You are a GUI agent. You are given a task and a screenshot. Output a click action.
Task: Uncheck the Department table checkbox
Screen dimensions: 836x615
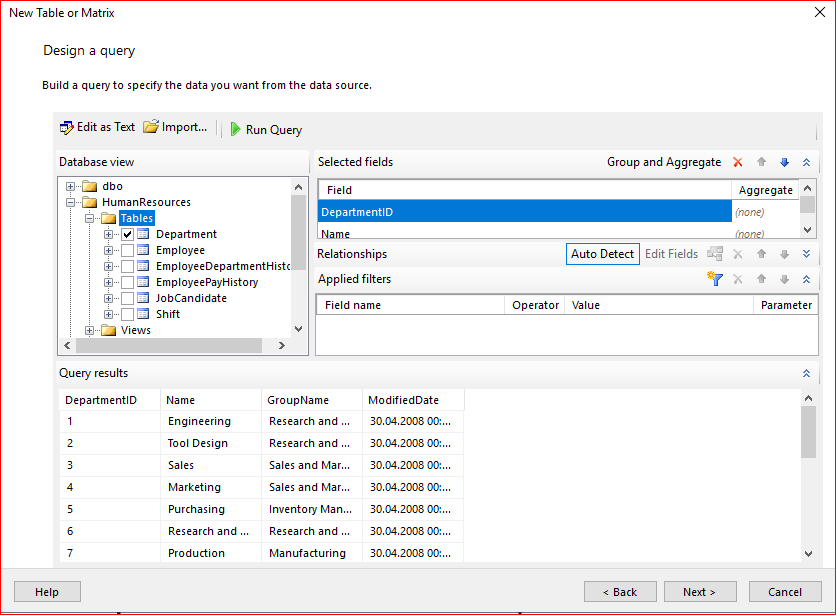pyautogui.click(x=127, y=234)
